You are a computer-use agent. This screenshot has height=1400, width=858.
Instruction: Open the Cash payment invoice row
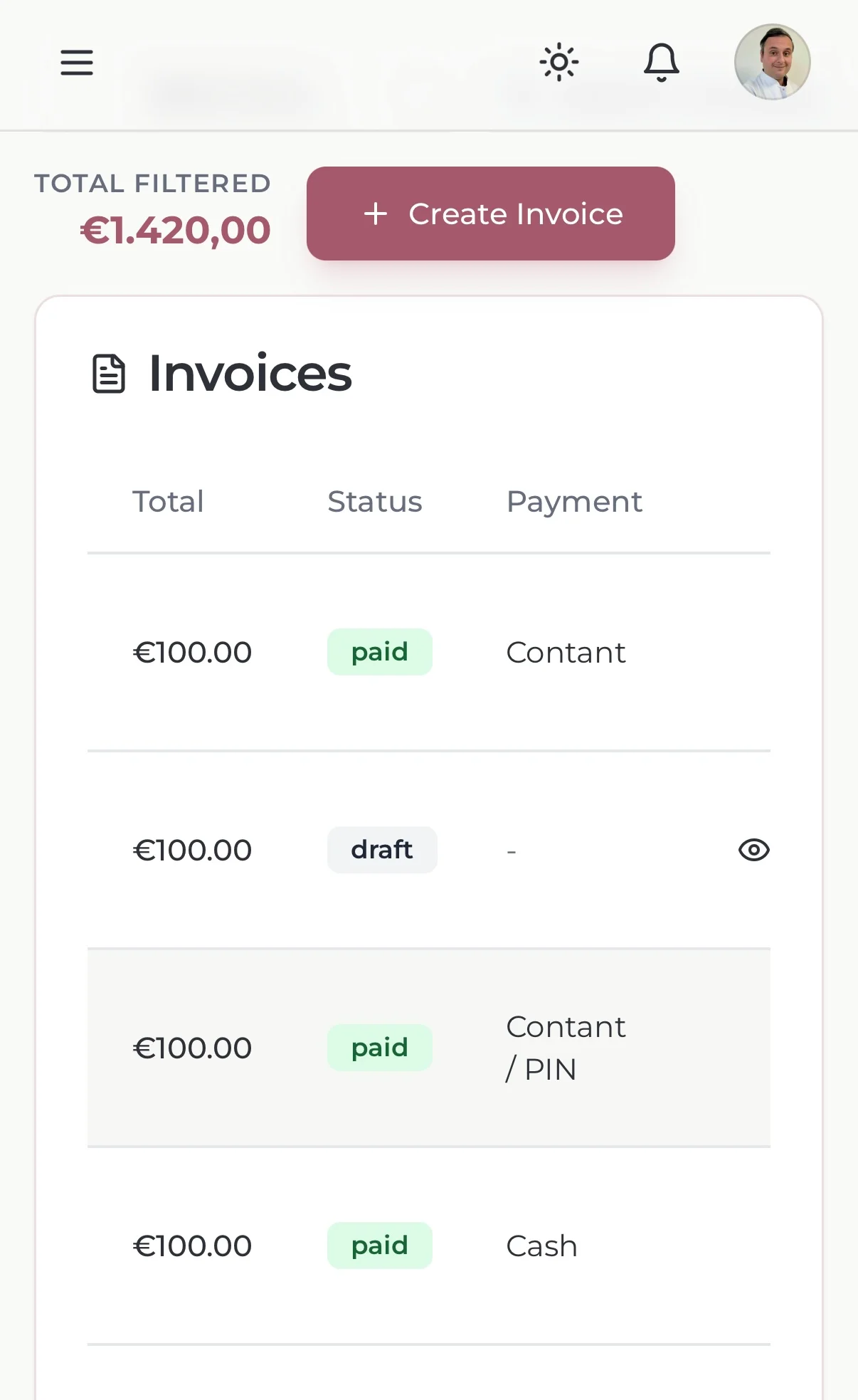[541, 1246]
